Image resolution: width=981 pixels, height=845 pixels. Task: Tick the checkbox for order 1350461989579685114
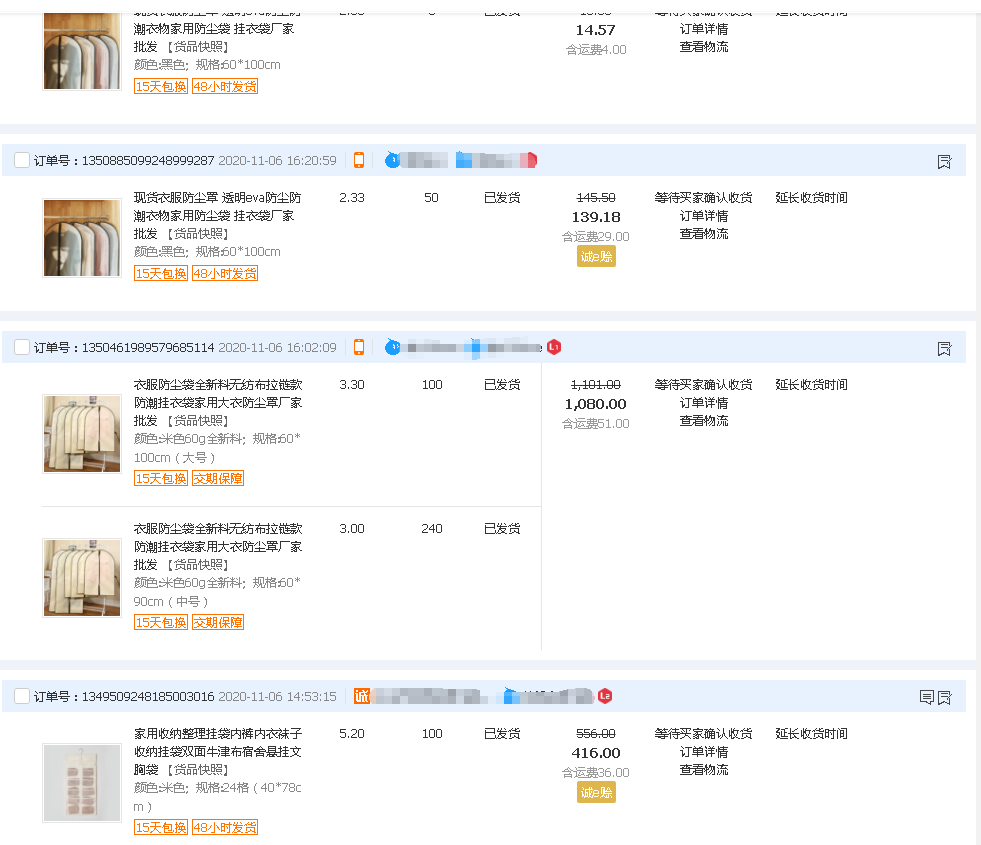[22, 347]
